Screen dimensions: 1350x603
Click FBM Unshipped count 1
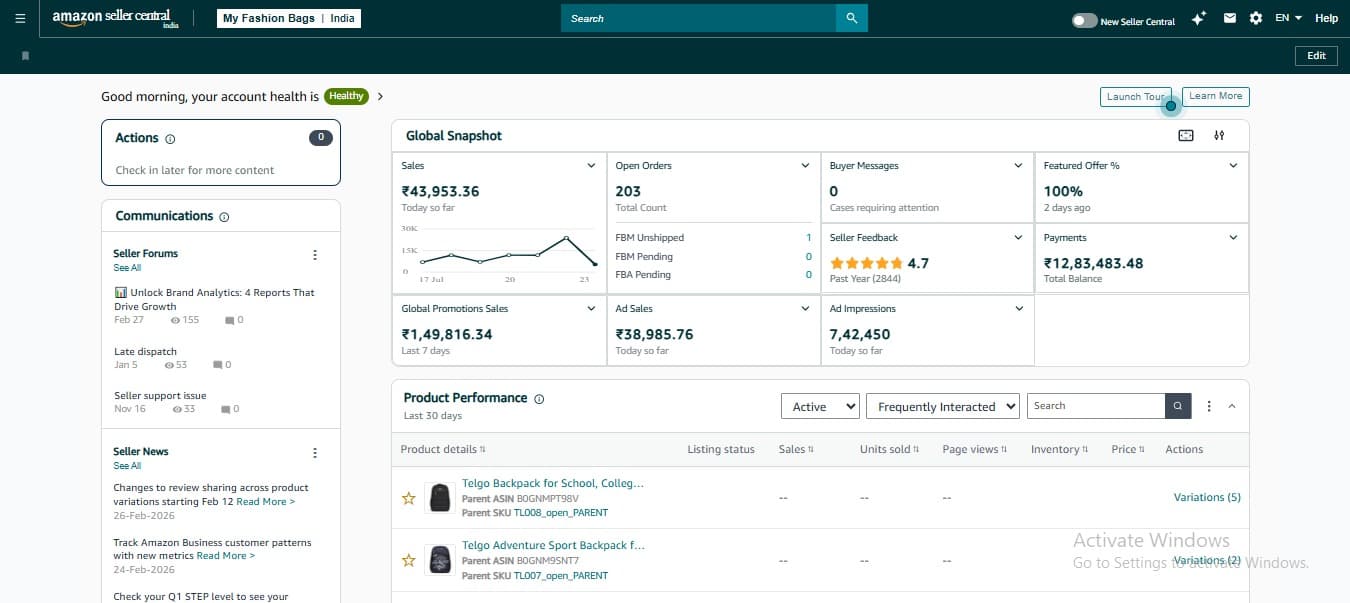click(808, 238)
